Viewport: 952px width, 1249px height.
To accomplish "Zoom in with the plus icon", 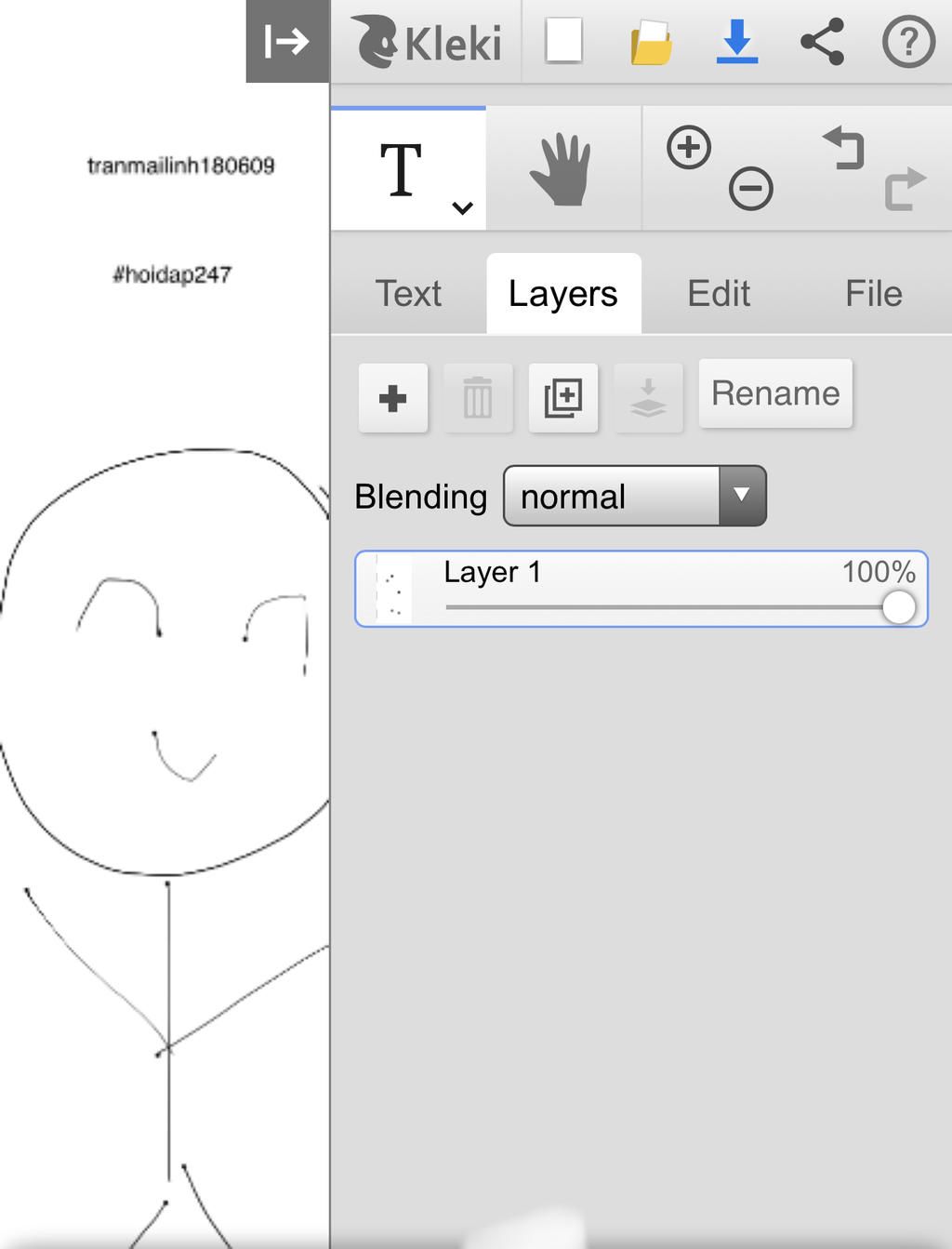I will [x=689, y=147].
